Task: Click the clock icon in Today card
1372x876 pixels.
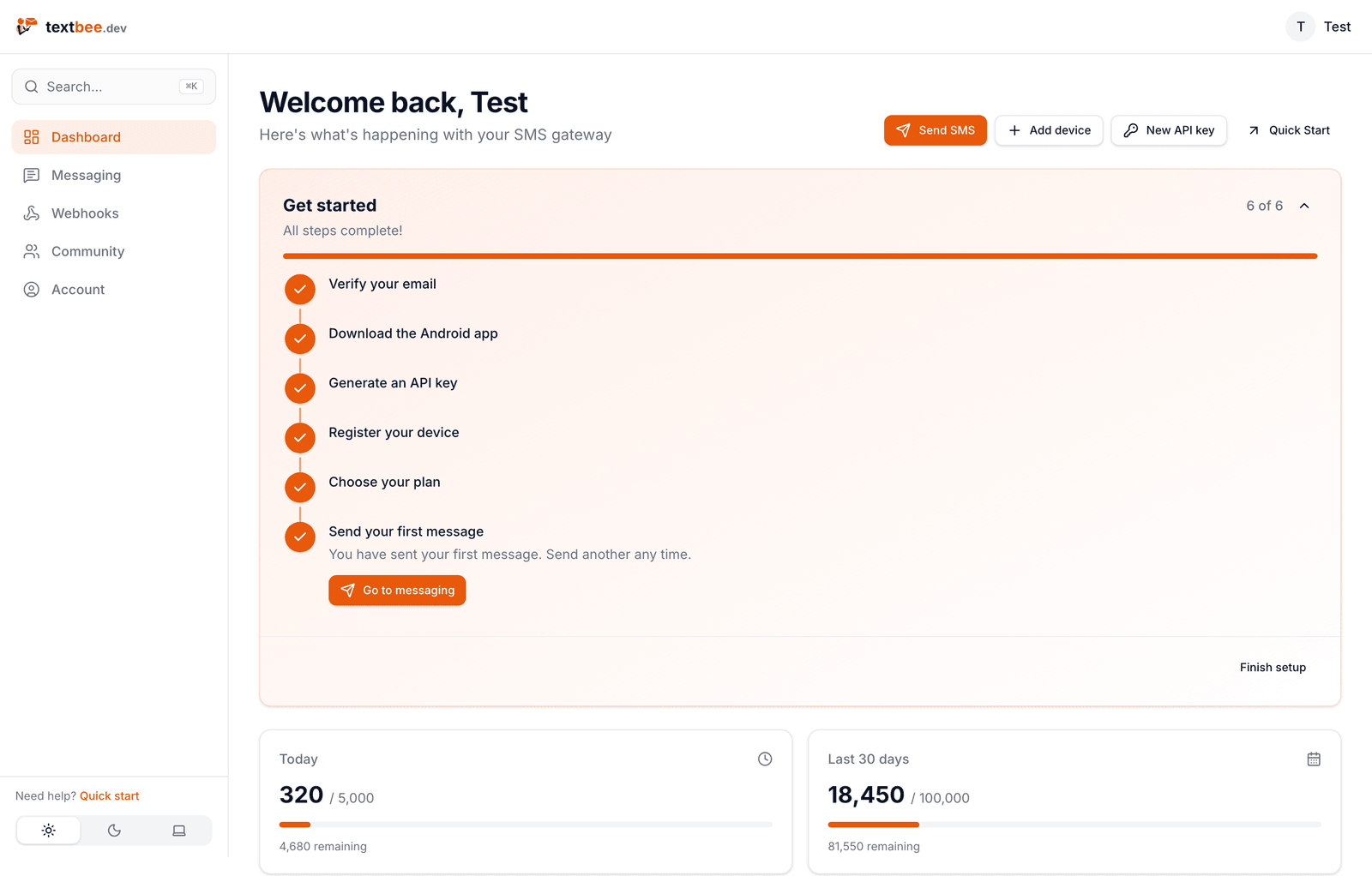Action: click(x=765, y=759)
